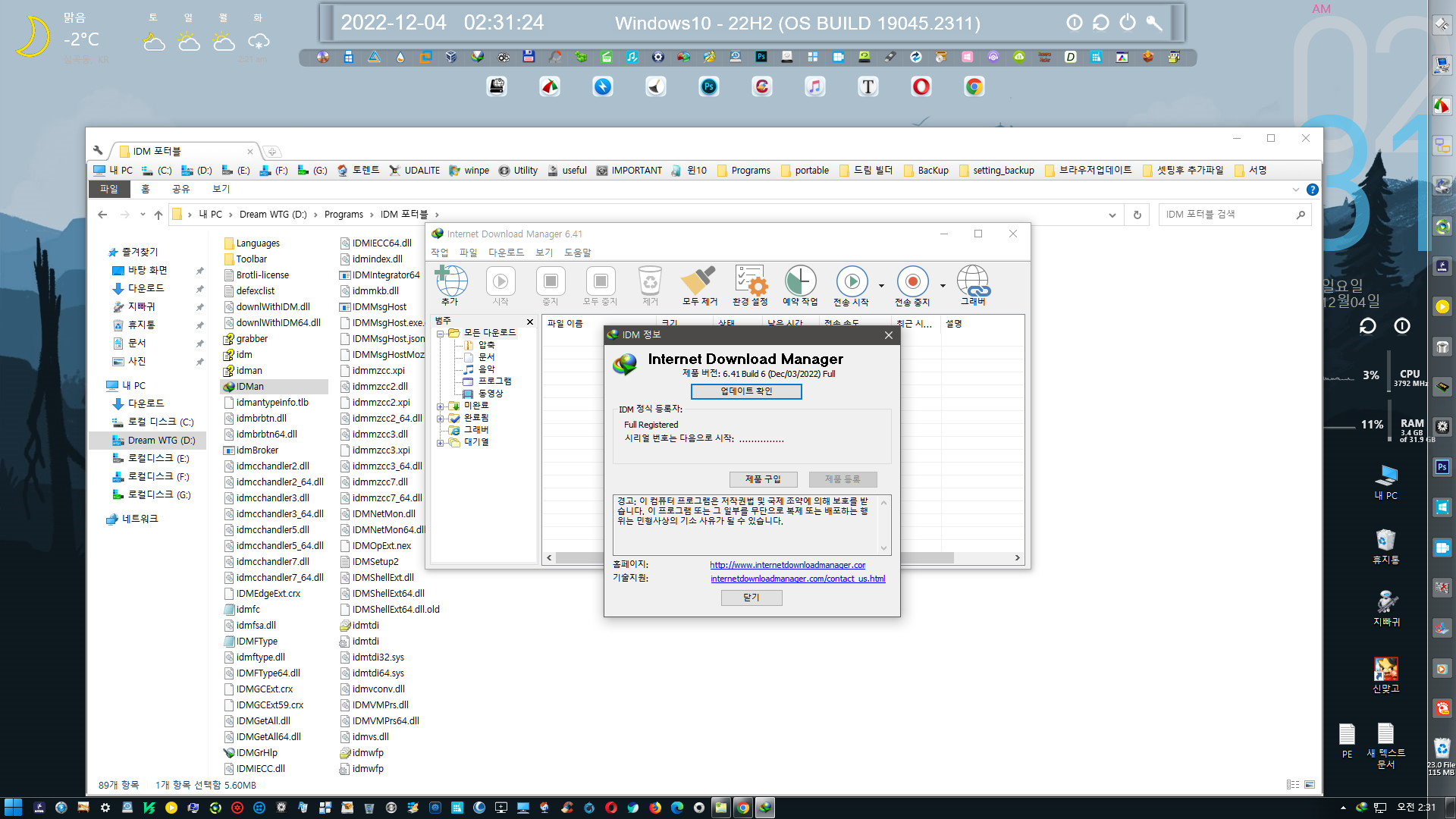Expand the Unfinished category in IDM tree
Screen dimensions: 1456x819
point(440,406)
